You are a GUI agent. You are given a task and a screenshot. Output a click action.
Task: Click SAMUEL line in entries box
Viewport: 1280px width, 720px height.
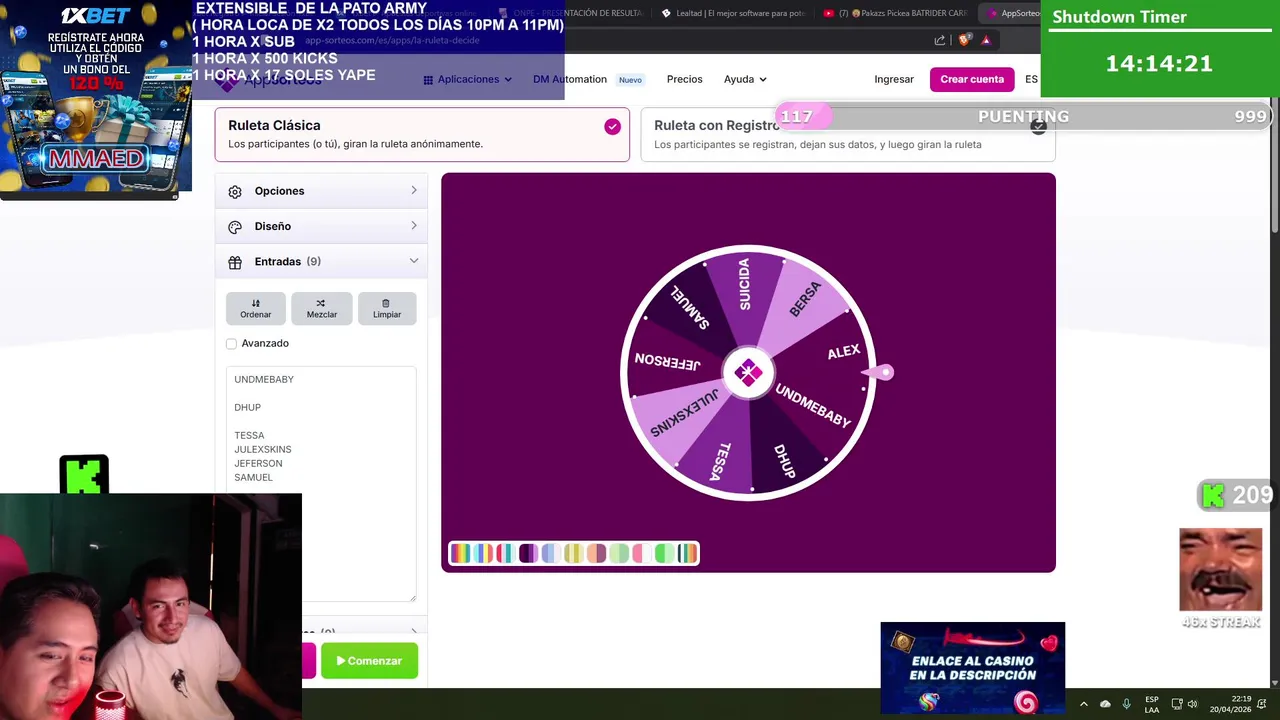click(x=253, y=477)
